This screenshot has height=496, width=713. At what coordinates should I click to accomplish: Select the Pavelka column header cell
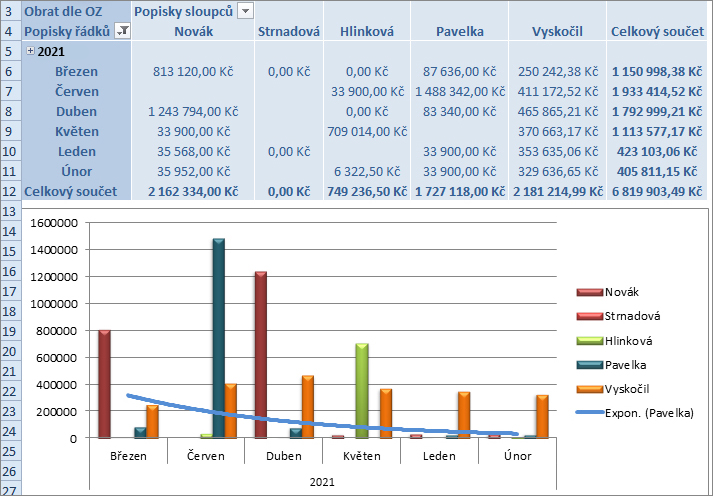point(460,31)
